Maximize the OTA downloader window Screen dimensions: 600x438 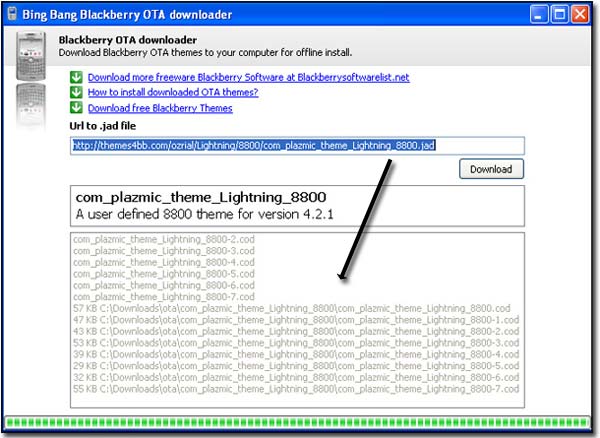point(561,14)
